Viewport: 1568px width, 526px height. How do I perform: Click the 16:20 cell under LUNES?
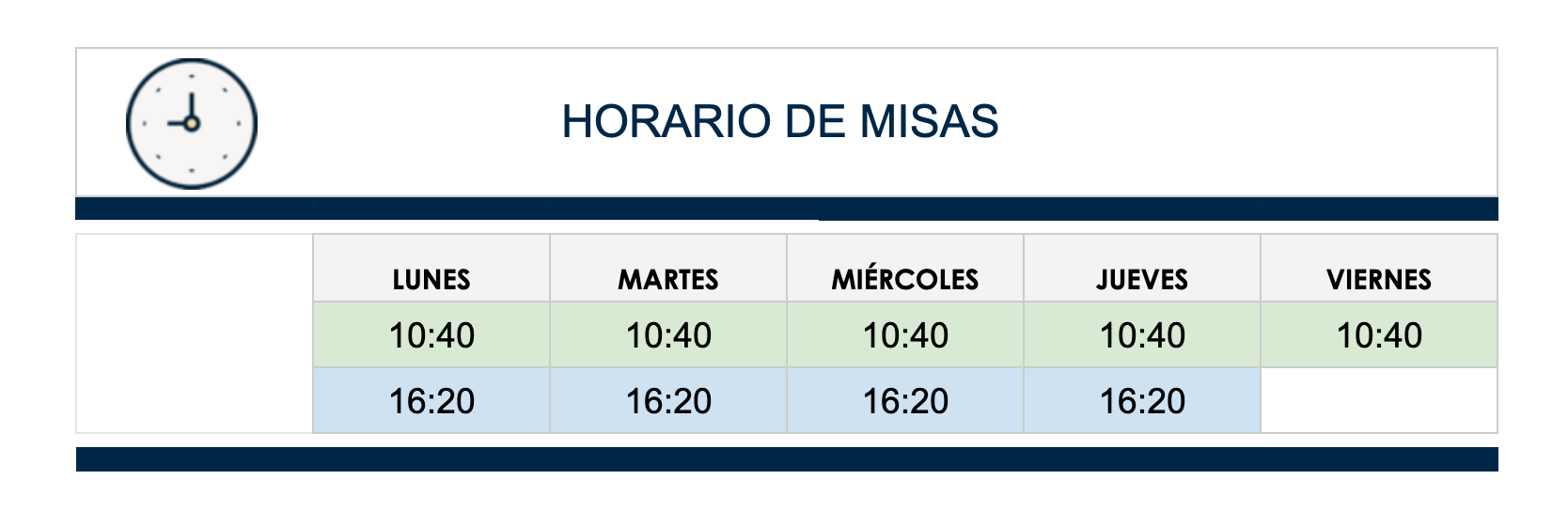coord(431,400)
